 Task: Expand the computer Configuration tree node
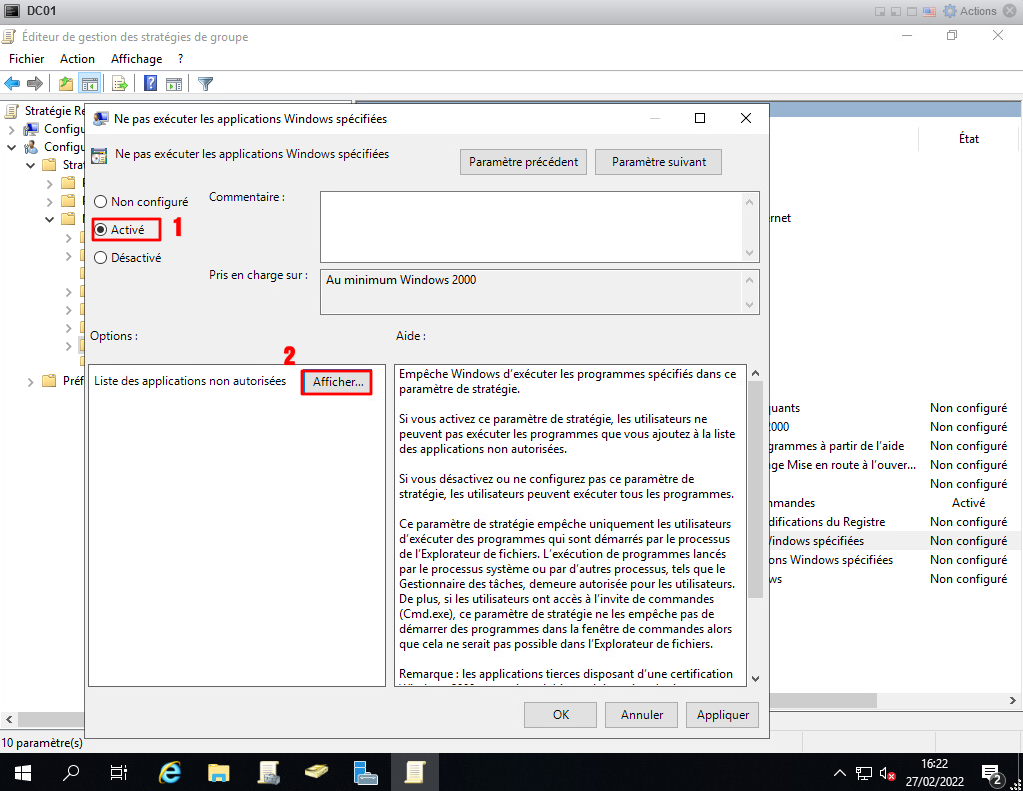(11, 129)
